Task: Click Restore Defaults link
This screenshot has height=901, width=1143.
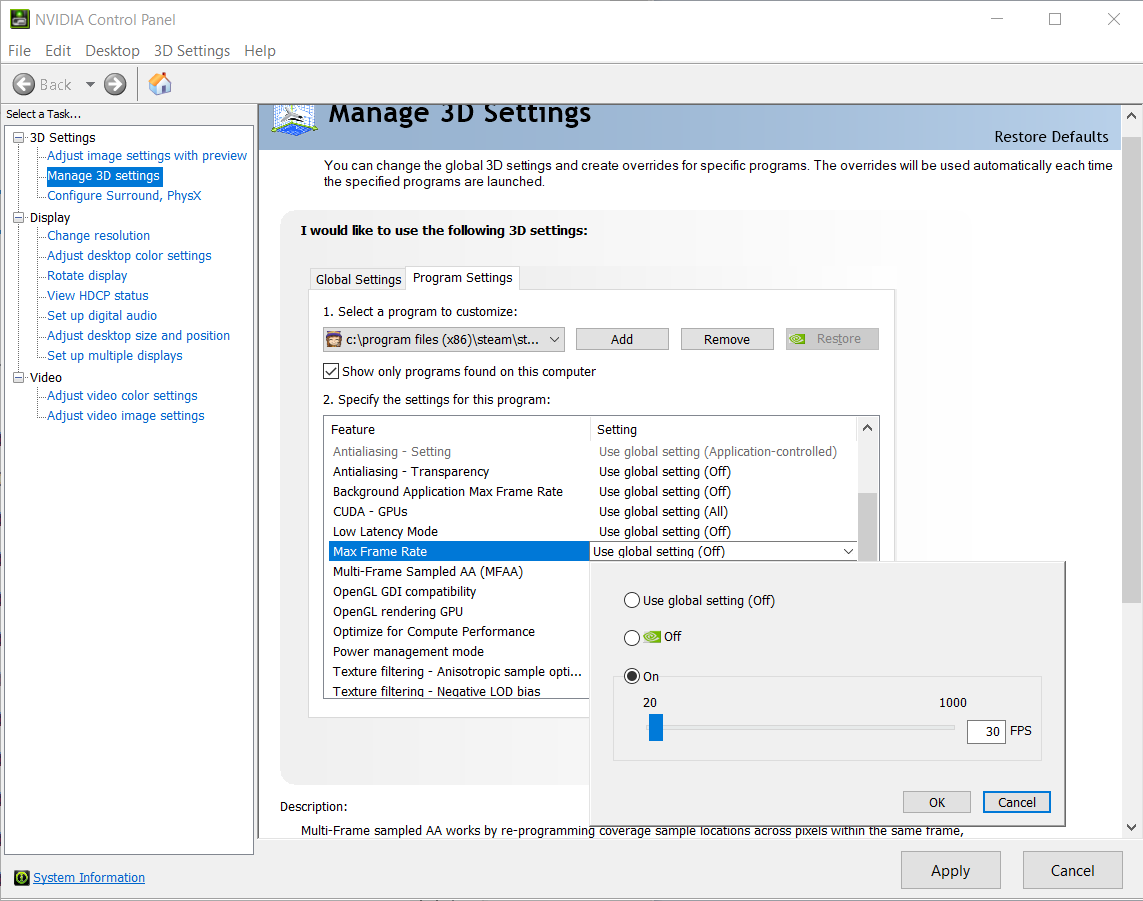Action: click(1051, 137)
